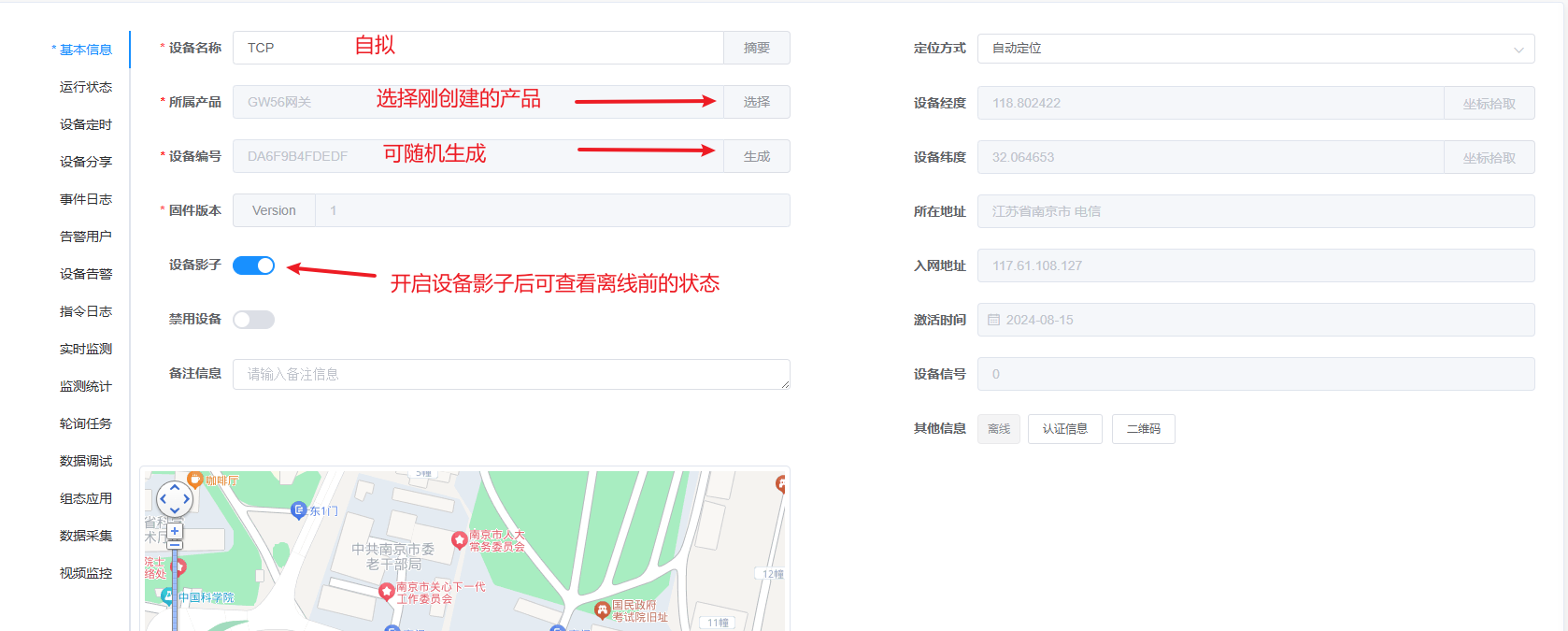Open the 运行状态 tab in sidebar

(86, 87)
